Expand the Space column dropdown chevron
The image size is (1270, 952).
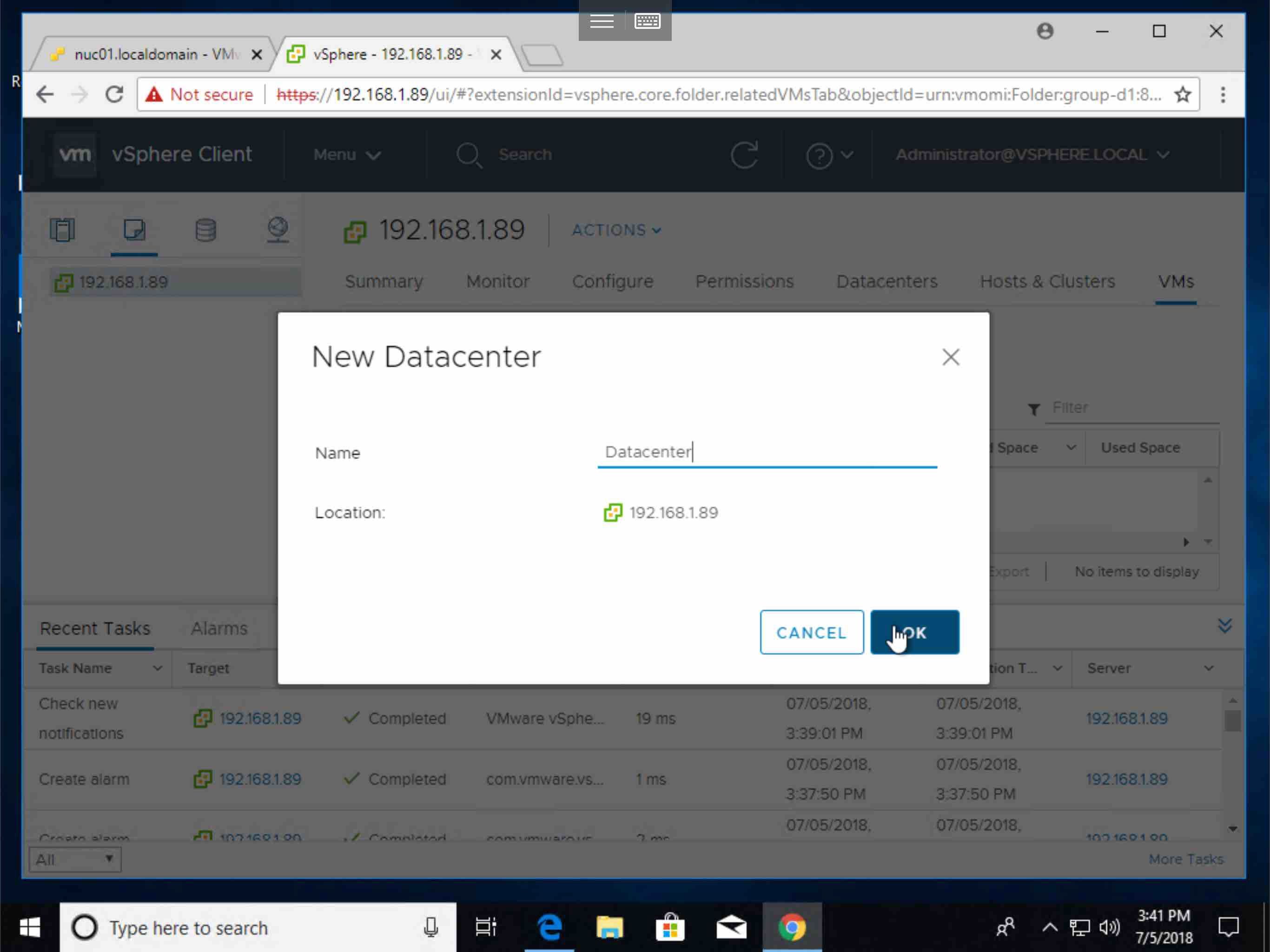1070,448
